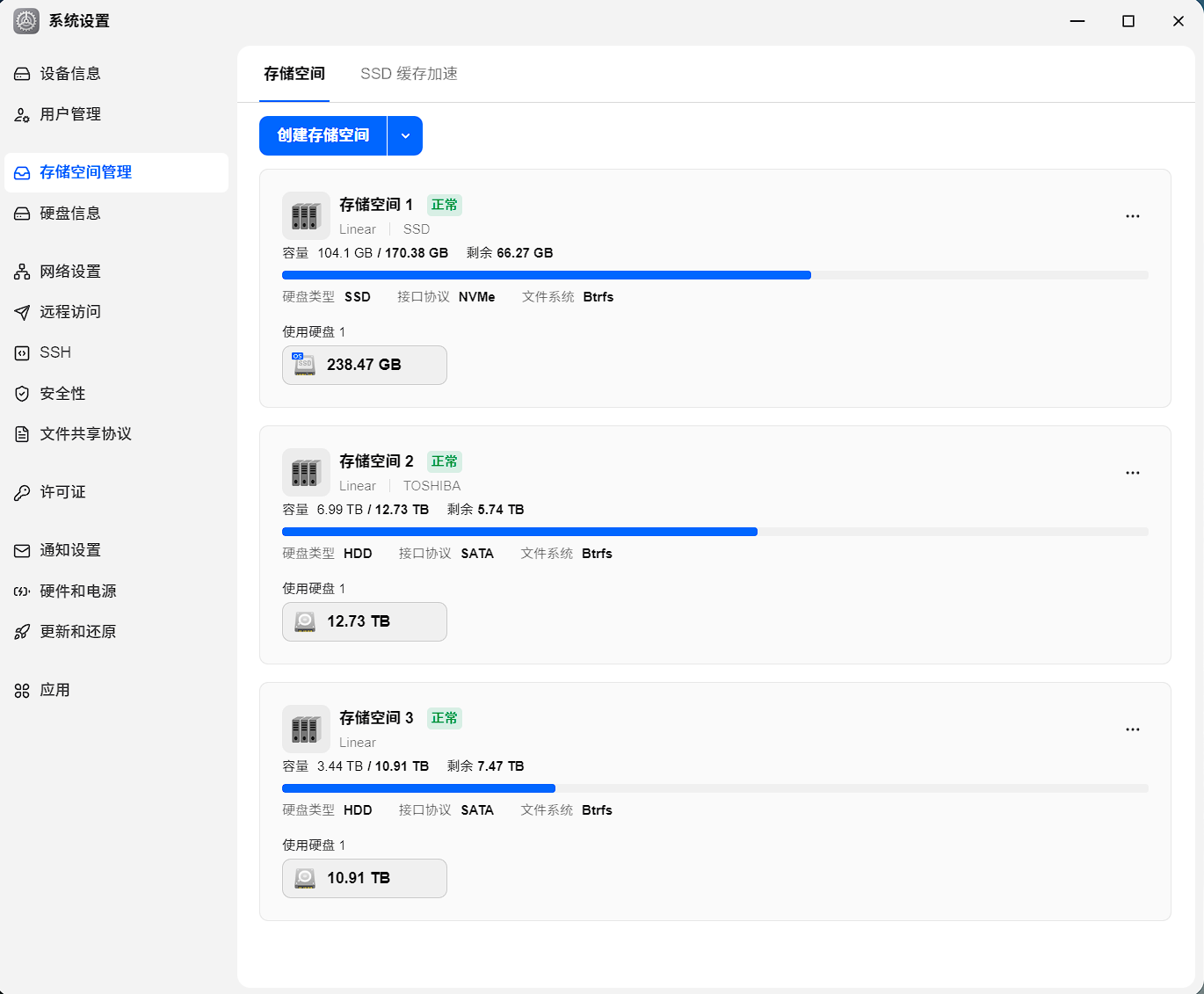Expand the 创建存储空间 dropdown arrow

pyautogui.click(x=405, y=135)
